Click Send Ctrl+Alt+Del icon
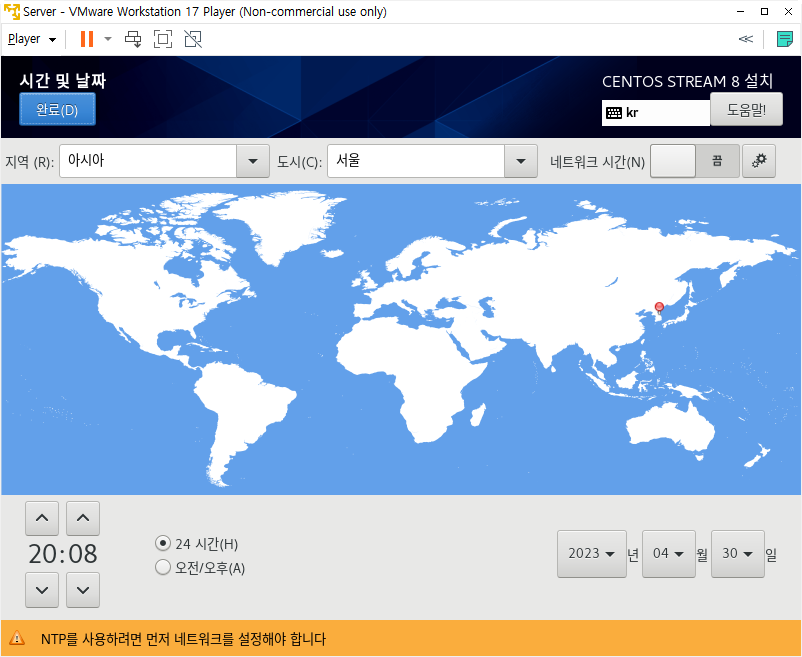802x657 pixels. pos(133,39)
